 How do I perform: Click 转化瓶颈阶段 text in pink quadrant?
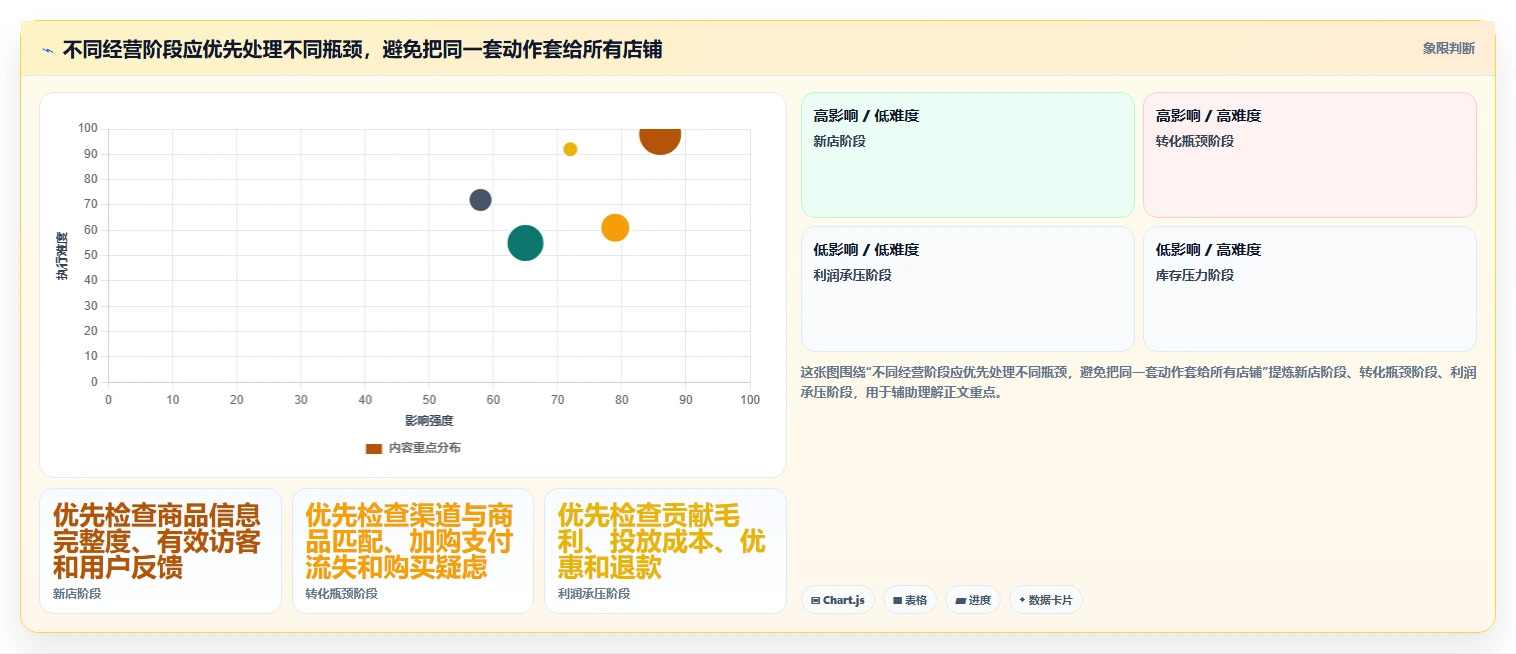[x=1194, y=141]
